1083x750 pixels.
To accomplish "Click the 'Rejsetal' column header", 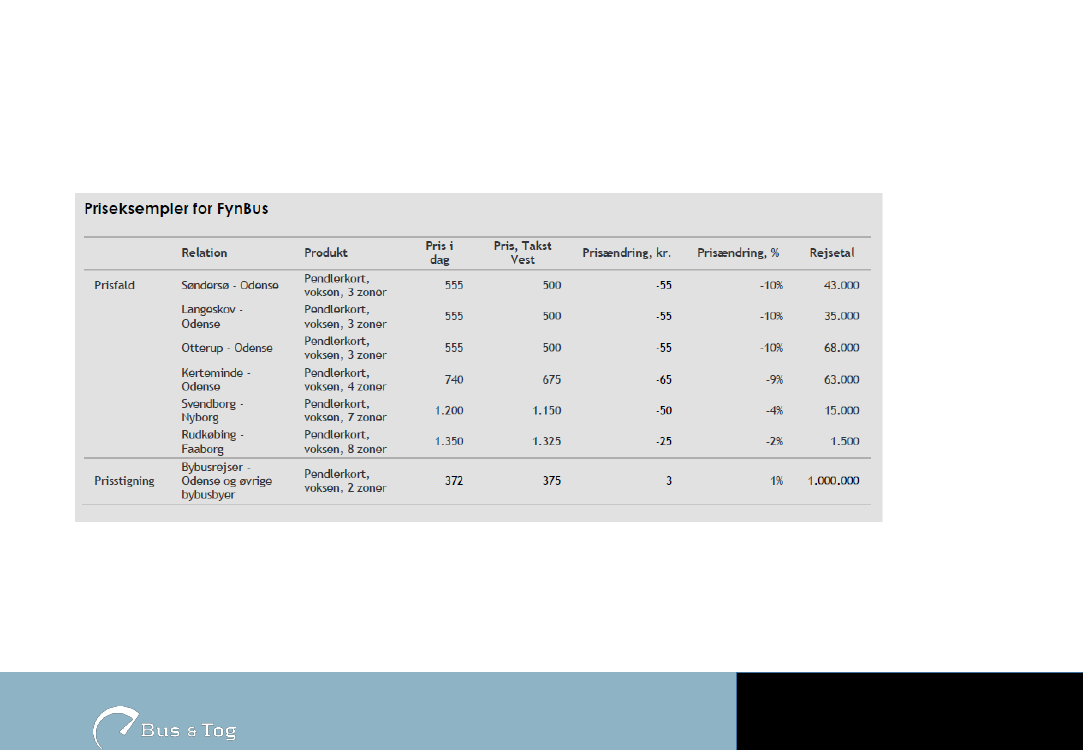I will click(x=832, y=253).
